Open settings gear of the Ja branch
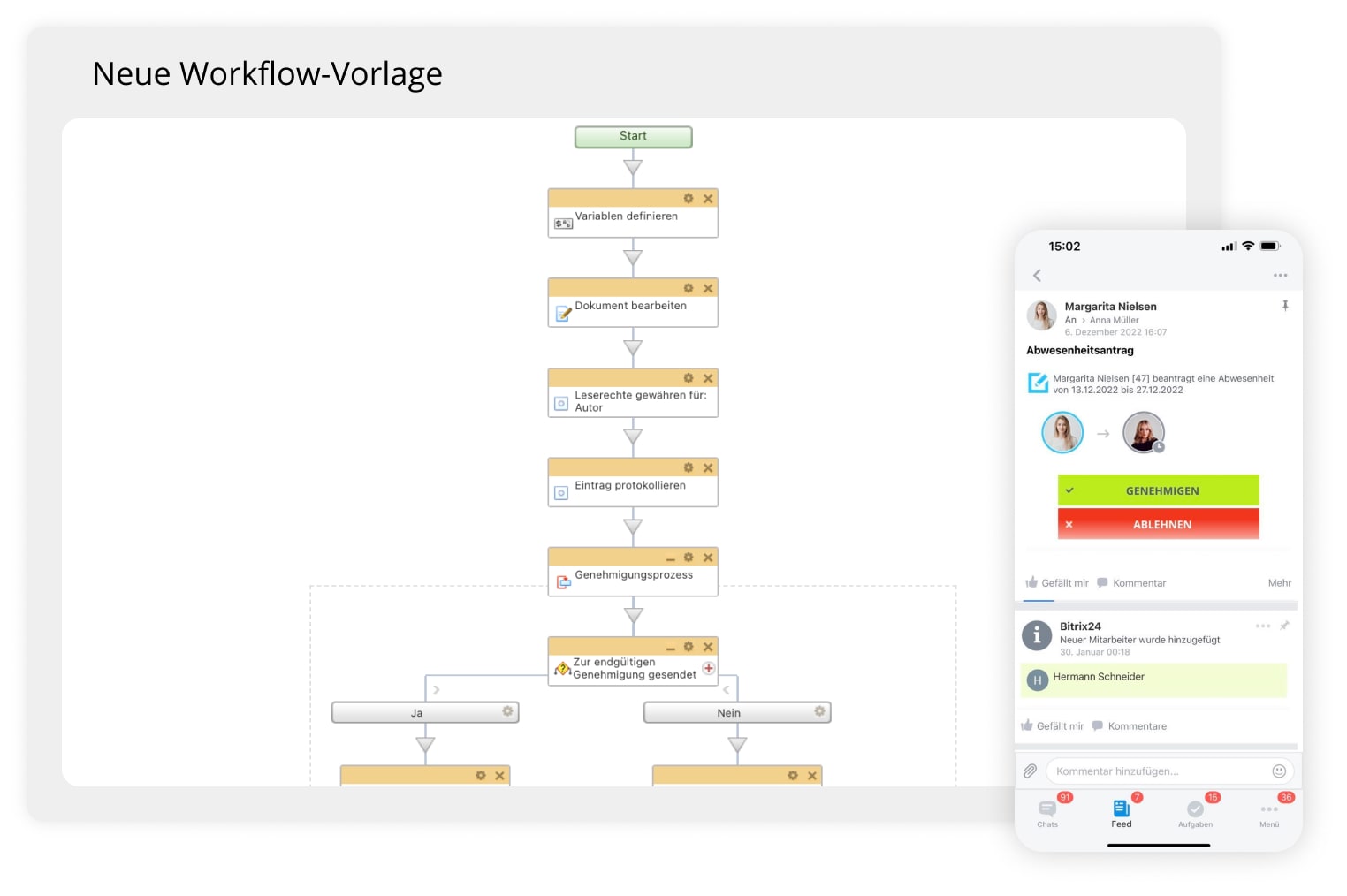The height and width of the screenshot is (896, 1347). (x=507, y=711)
